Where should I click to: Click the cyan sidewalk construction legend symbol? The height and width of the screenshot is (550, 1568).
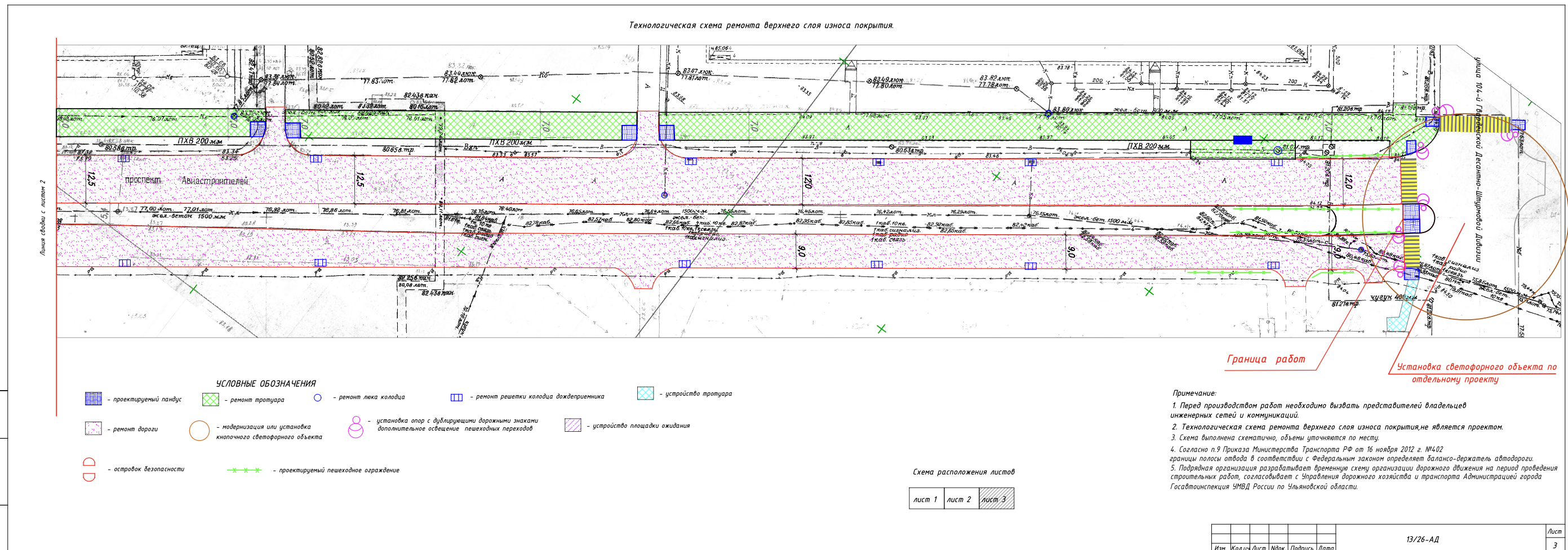tap(645, 393)
